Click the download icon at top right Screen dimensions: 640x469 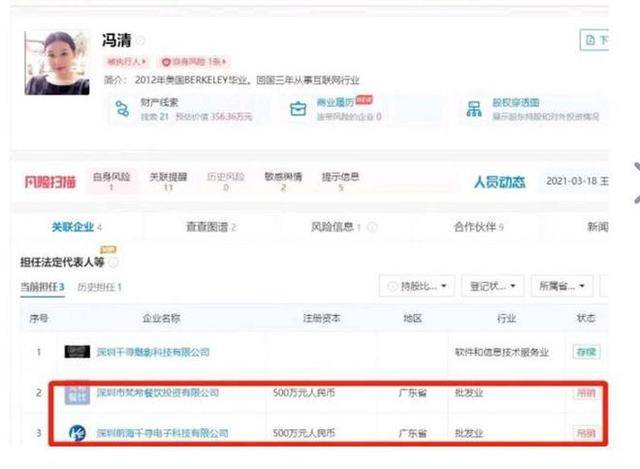click(x=592, y=40)
